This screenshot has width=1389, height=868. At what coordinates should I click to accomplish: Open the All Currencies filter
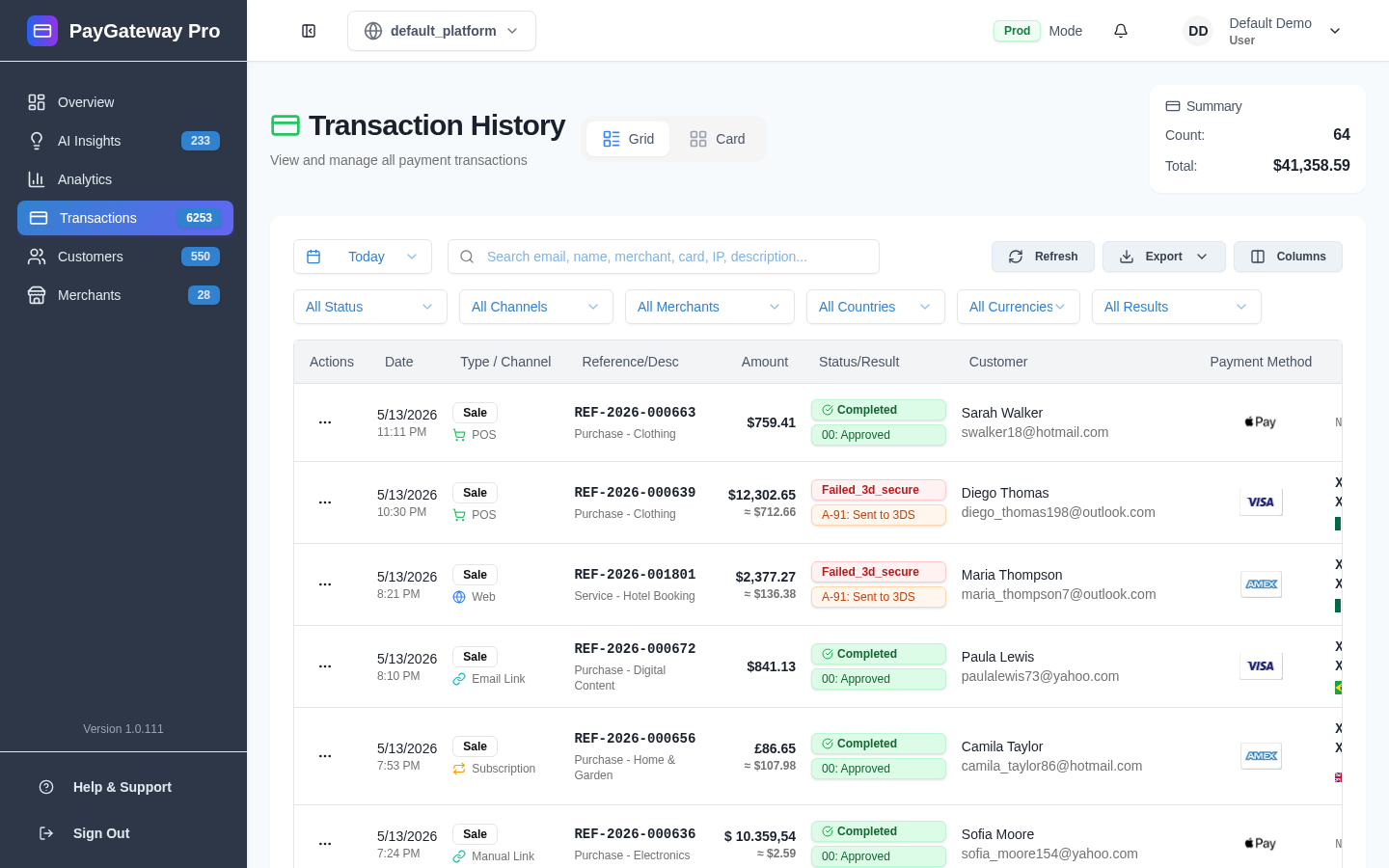pos(1019,307)
